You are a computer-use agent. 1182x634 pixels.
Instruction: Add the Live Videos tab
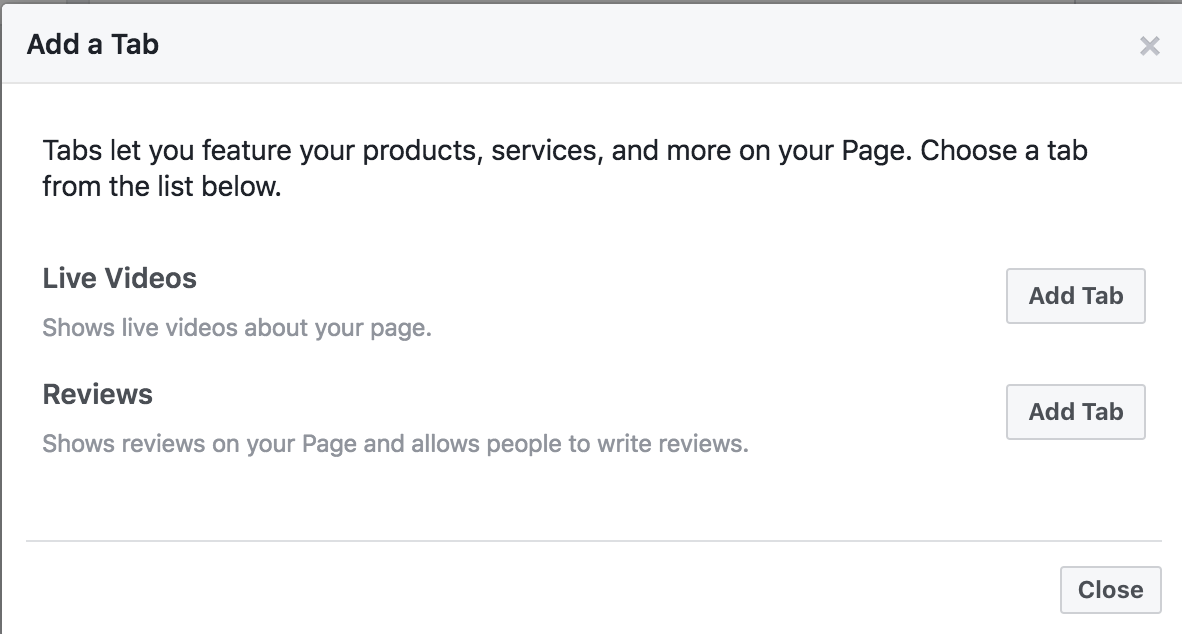[1075, 296]
